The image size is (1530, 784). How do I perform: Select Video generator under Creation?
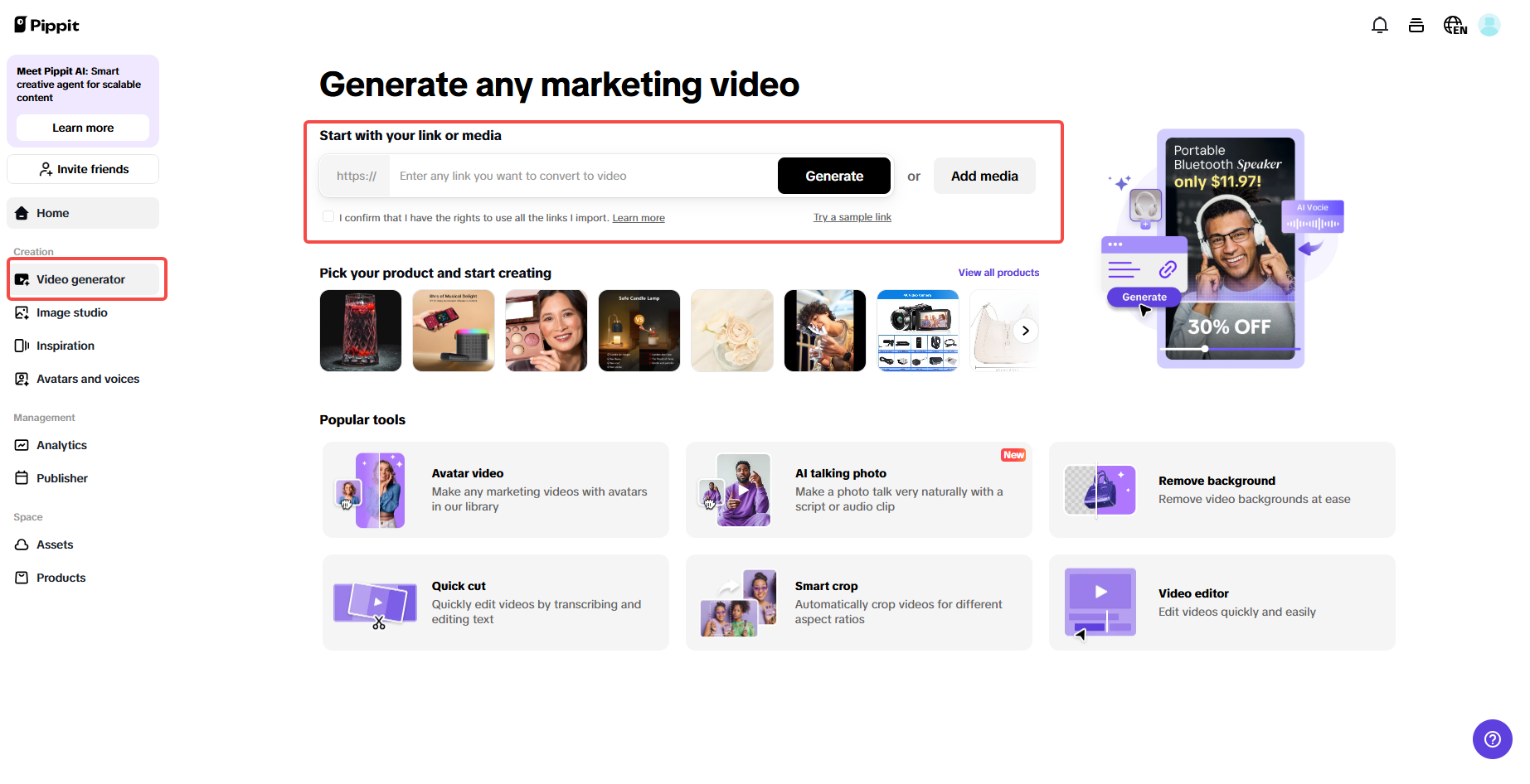tap(81, 279)
